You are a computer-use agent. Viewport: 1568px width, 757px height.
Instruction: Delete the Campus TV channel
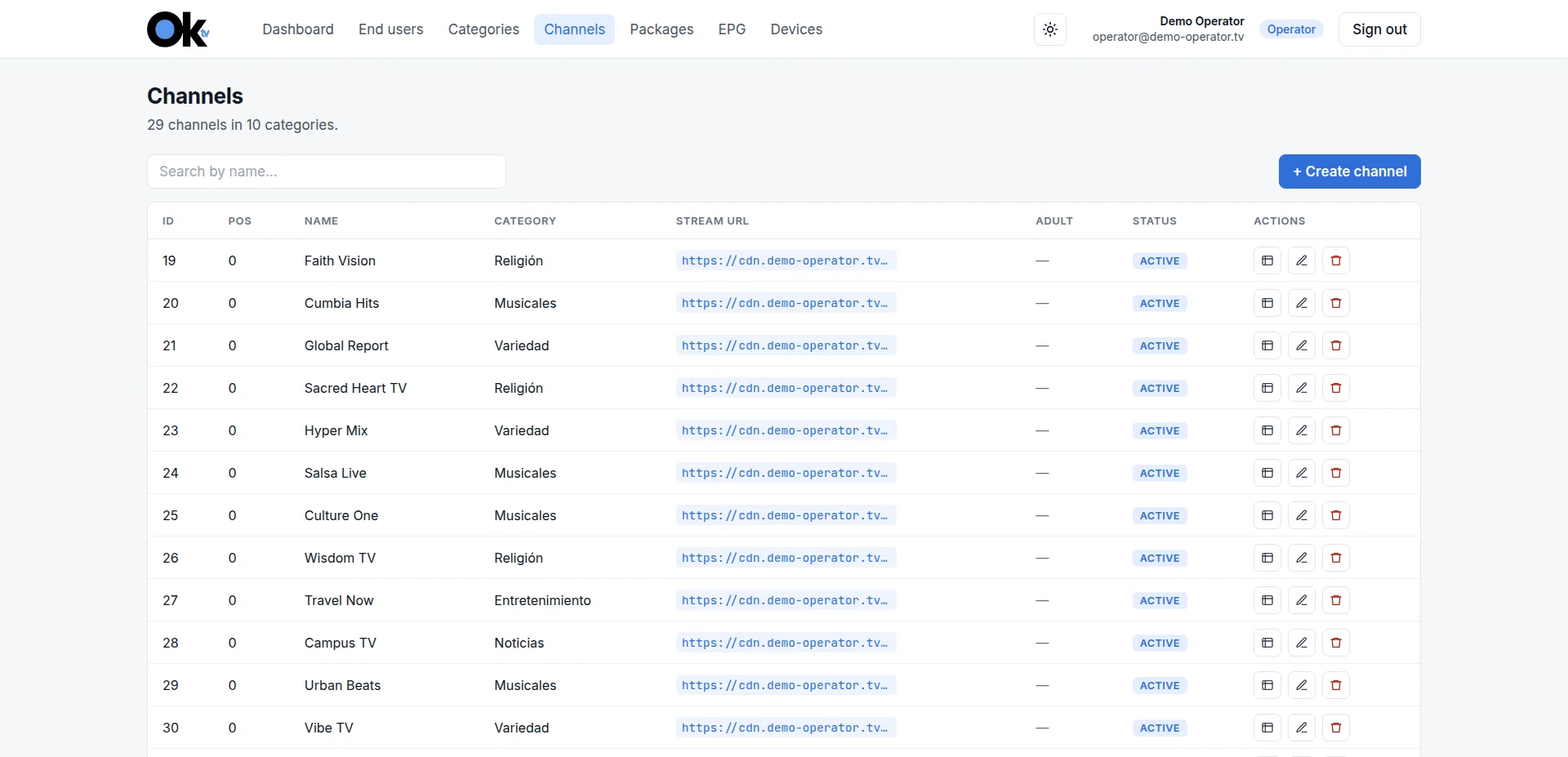(1336, 643)
